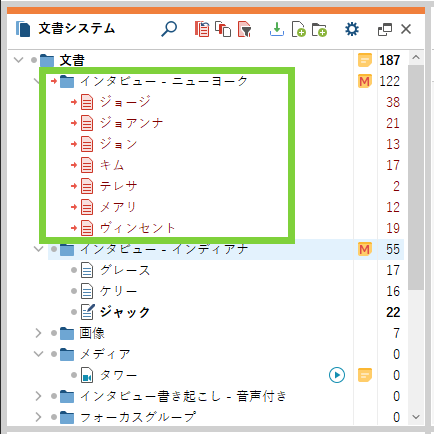Open memo icon on インタビュー - インディアナ
Viewport: 434px width, 434px height.
(364, 249)
